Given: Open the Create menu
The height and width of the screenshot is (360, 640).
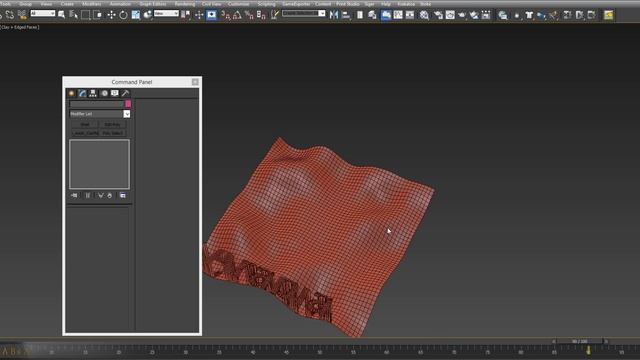Looking at the screenshot, I should pos(67,4).
